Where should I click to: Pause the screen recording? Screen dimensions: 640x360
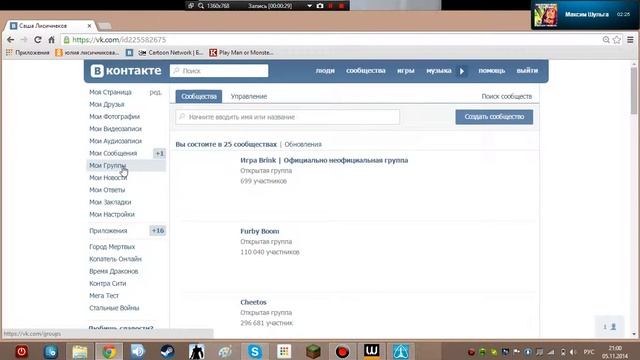pos(331,6)
